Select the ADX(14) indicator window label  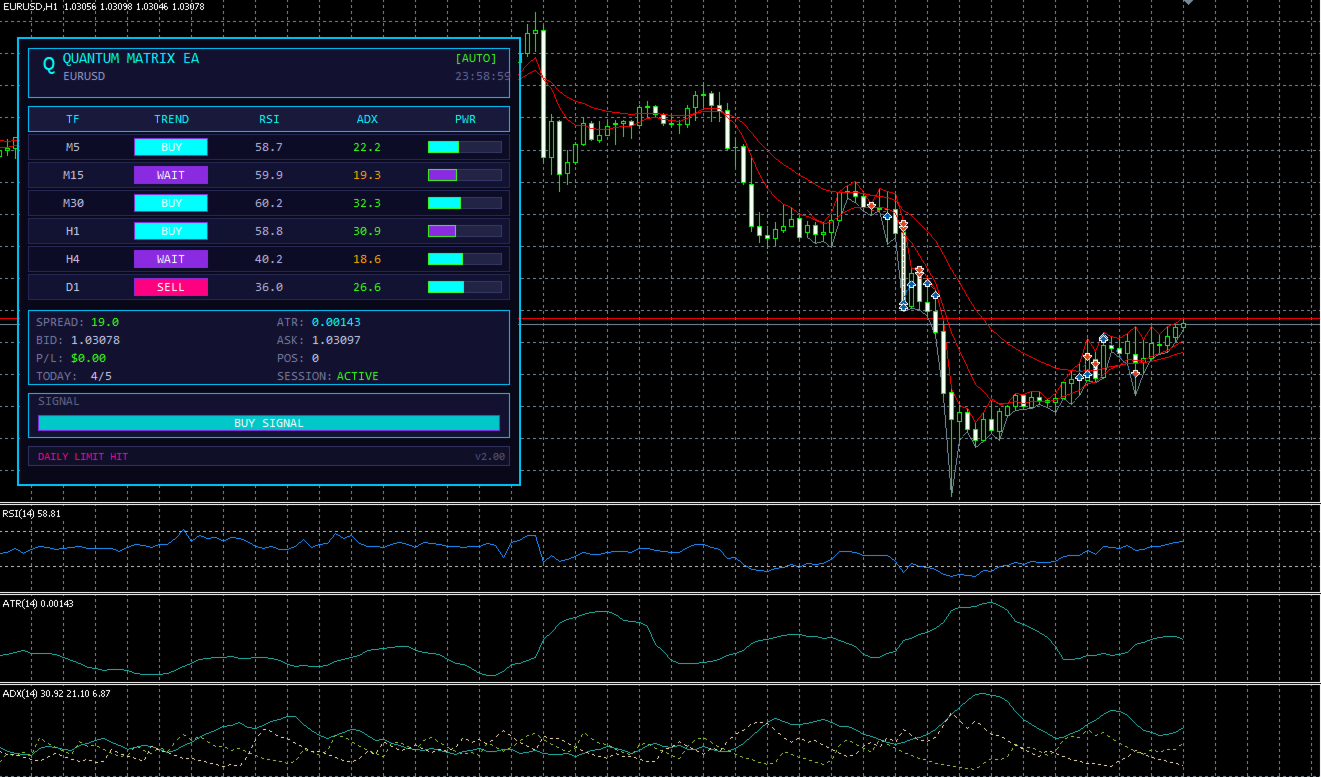click(56, 693)
